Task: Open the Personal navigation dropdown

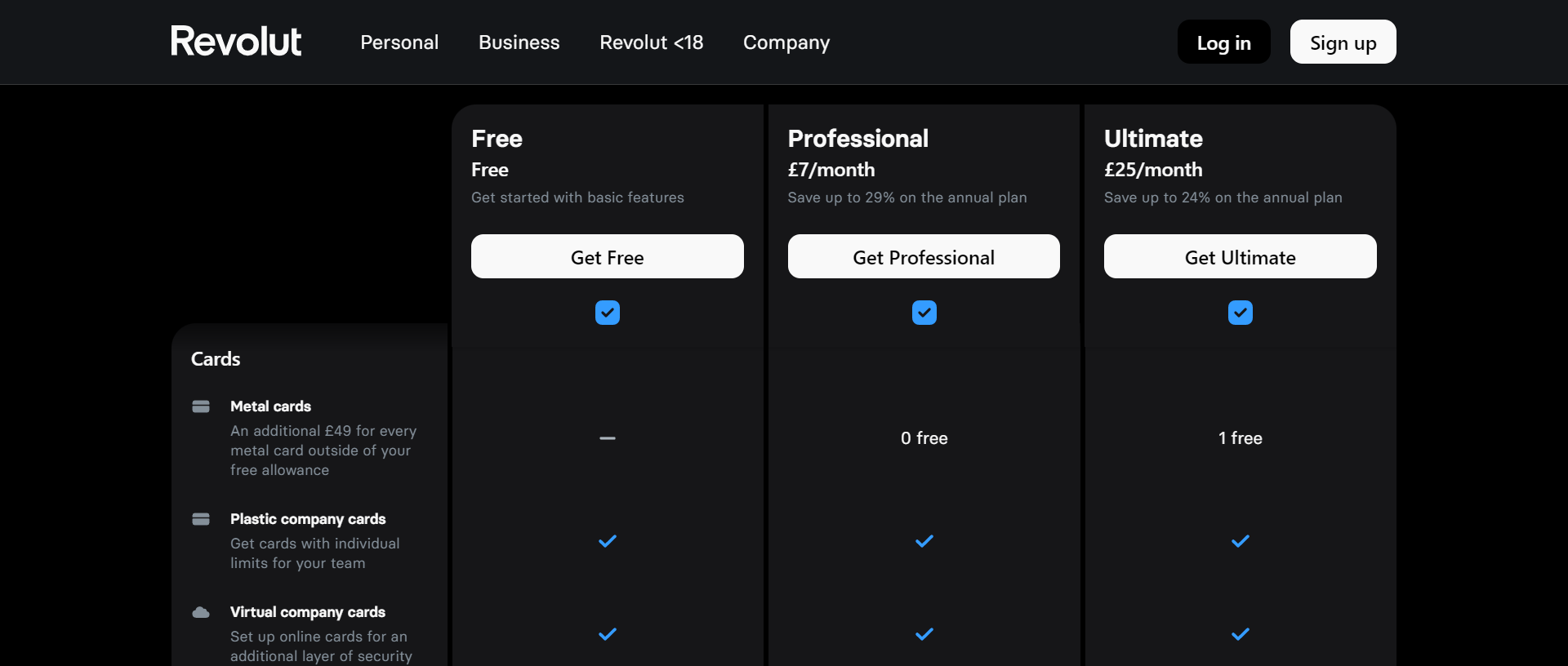Action: pyautogui.click(x=399, y=42)
